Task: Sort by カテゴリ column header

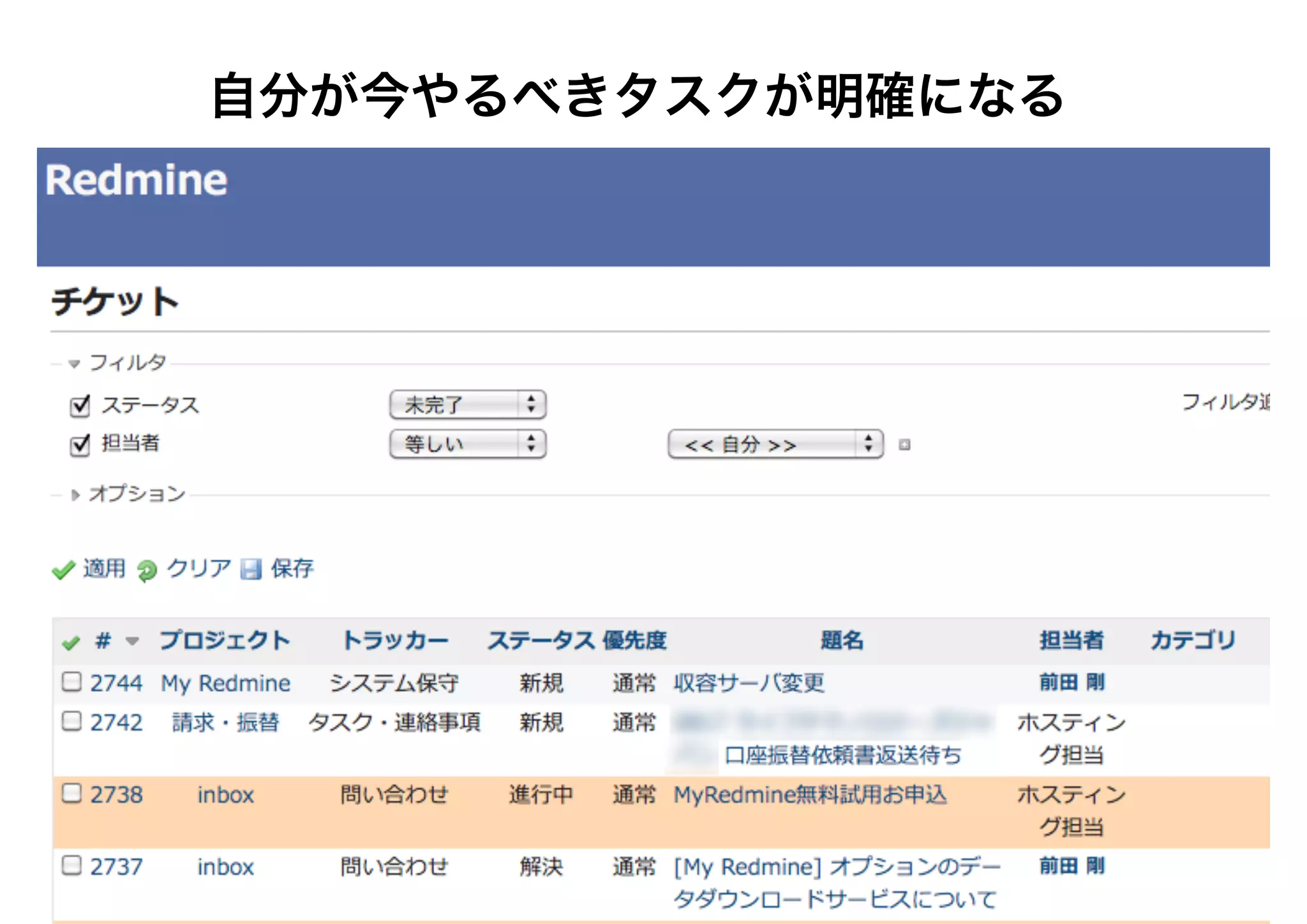Action: [1193, 640]
